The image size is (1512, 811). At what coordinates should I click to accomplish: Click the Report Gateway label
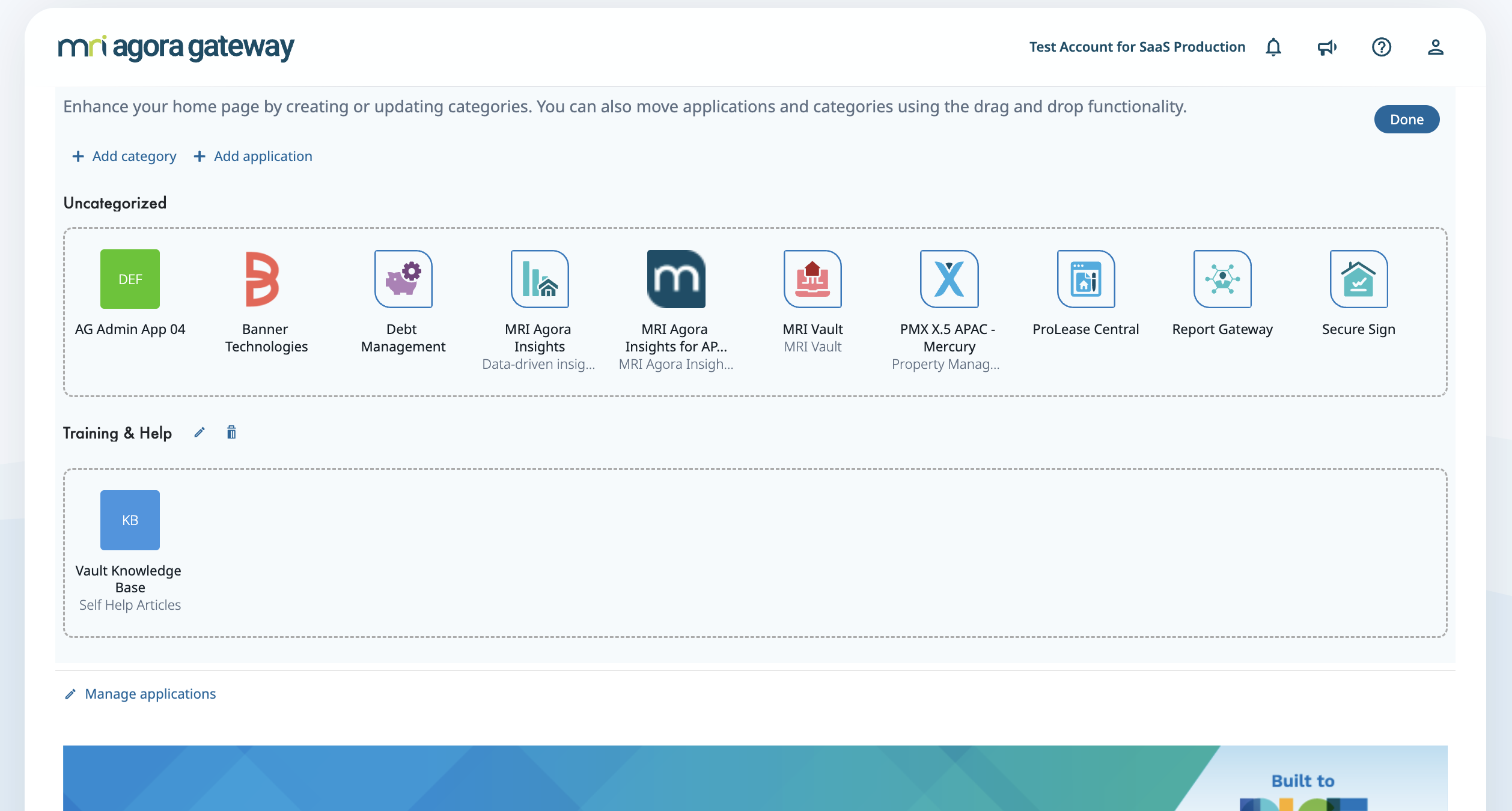coord(1222,329)
